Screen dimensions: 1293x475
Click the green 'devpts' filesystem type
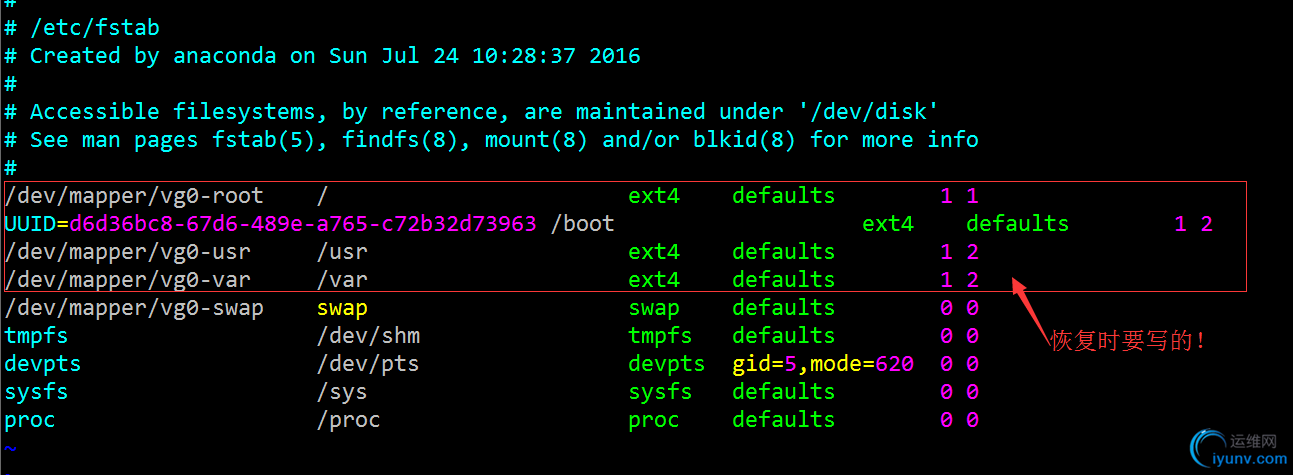667,364
